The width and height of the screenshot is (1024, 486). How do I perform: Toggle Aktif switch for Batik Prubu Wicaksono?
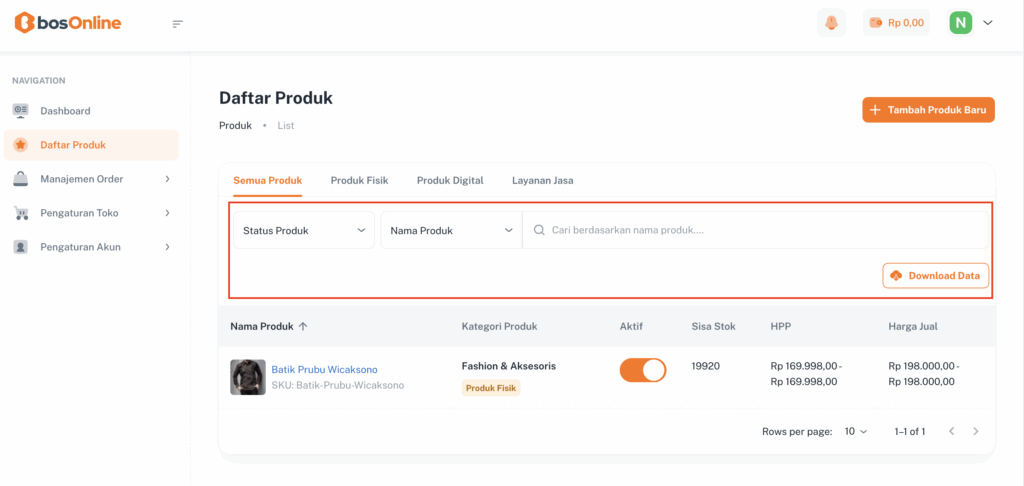(x=643, y=370)
